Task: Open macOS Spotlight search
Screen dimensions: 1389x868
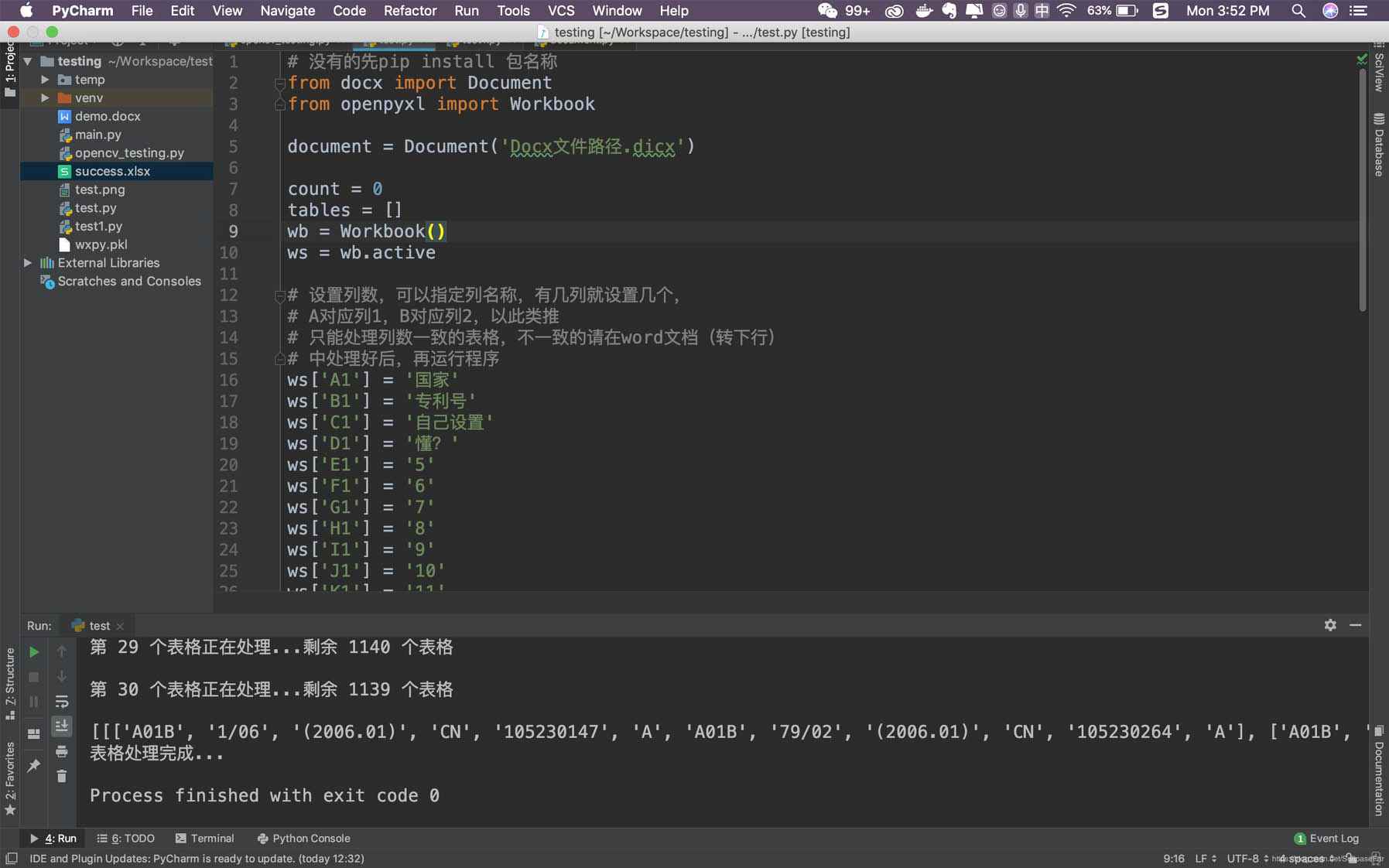Action: click(1298, 11)
